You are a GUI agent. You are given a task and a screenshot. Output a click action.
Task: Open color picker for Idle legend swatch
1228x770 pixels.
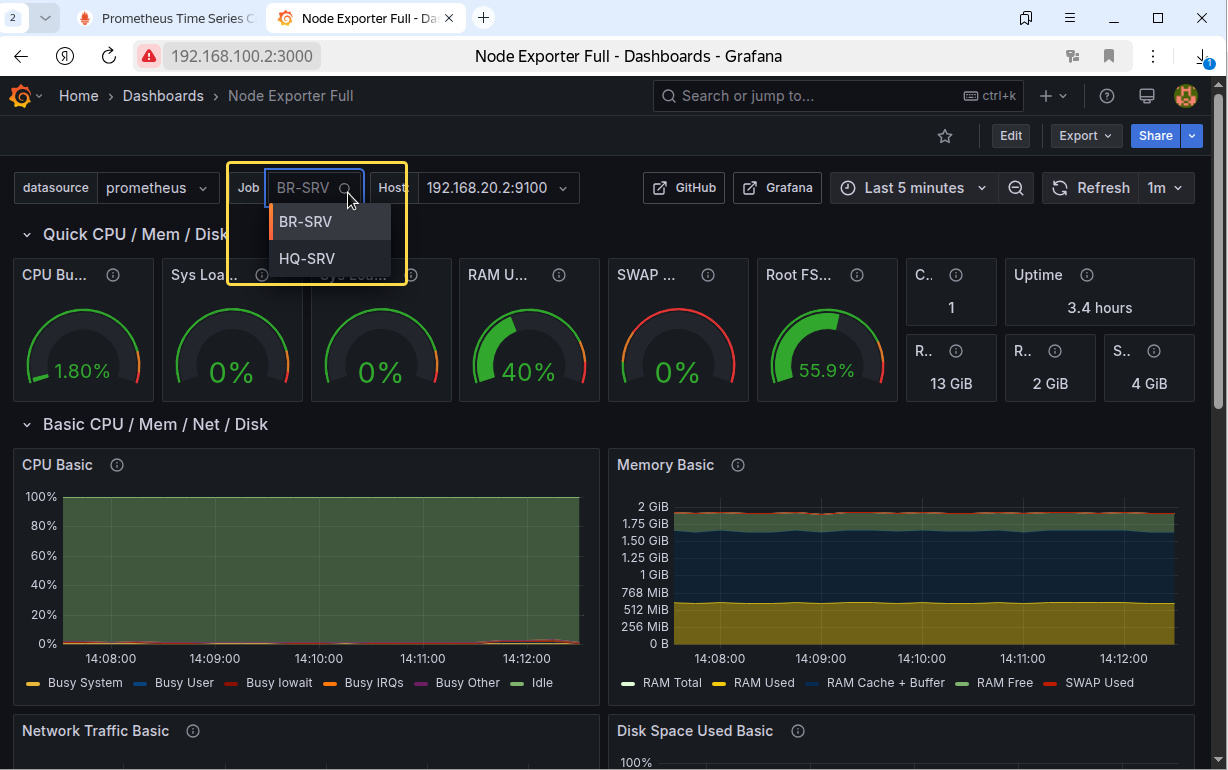(517, 683)
